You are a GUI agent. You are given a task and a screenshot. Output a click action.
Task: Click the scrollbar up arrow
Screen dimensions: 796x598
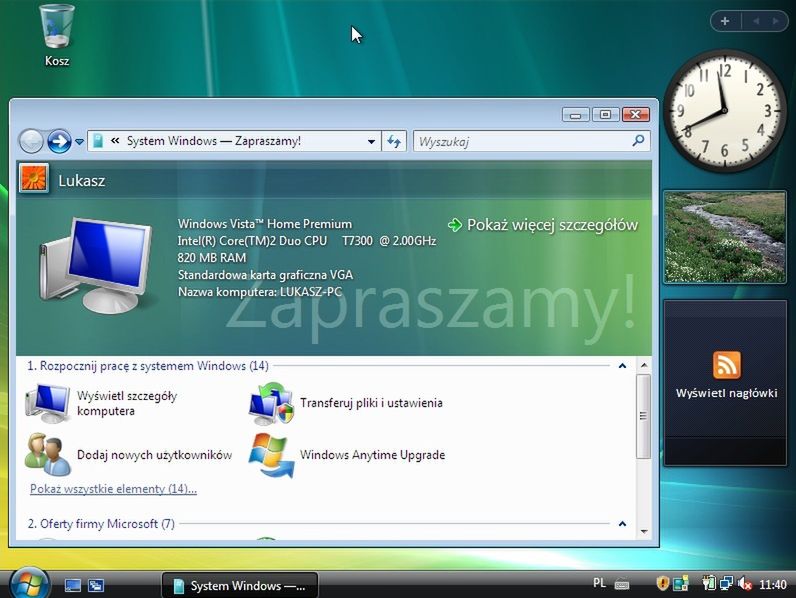click(644, 366)
